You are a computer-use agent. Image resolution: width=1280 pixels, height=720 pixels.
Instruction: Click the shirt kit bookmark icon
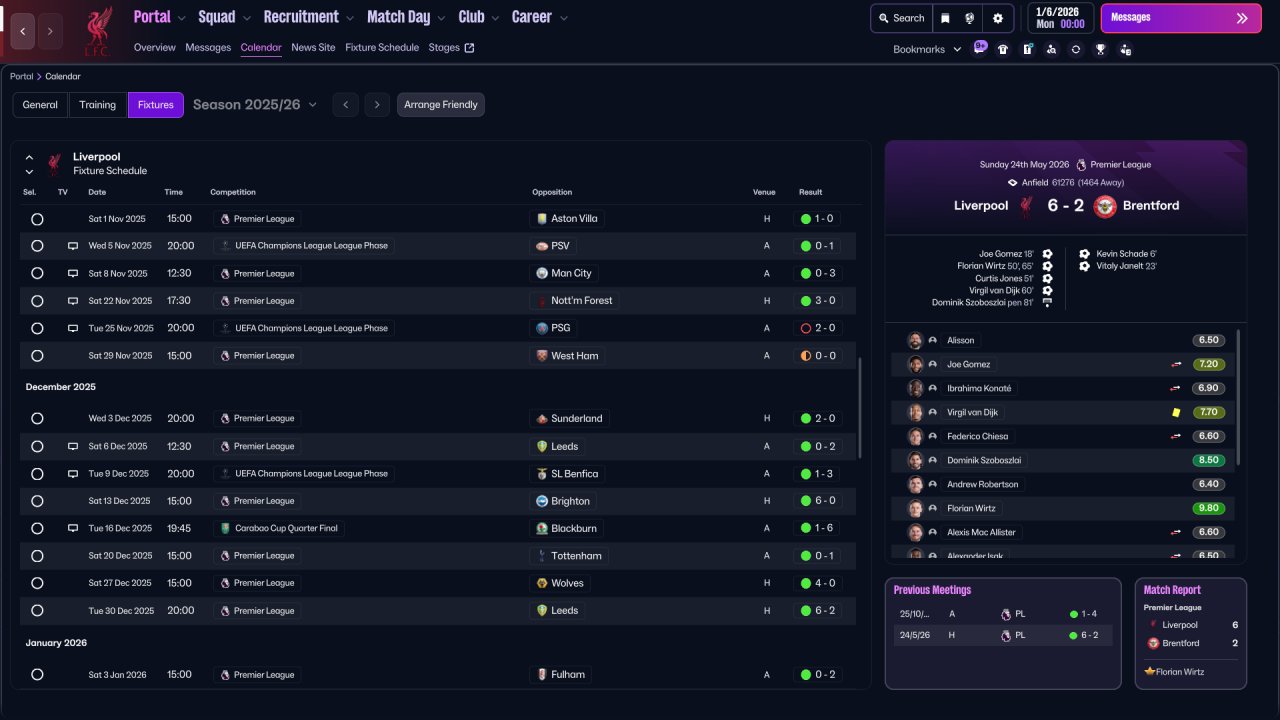click(1003, 49)
